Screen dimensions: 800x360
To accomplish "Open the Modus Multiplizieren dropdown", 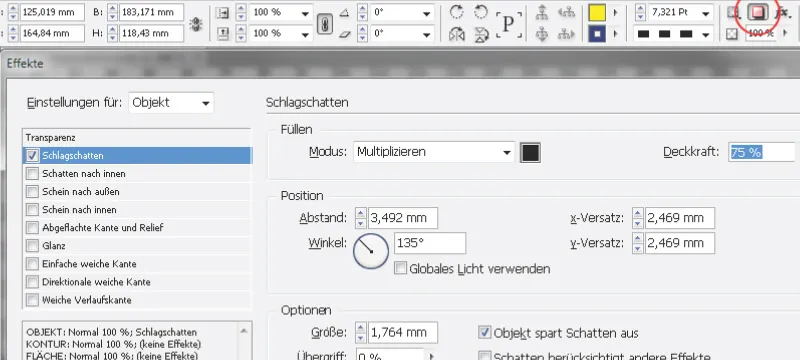I will click(433, 152).
